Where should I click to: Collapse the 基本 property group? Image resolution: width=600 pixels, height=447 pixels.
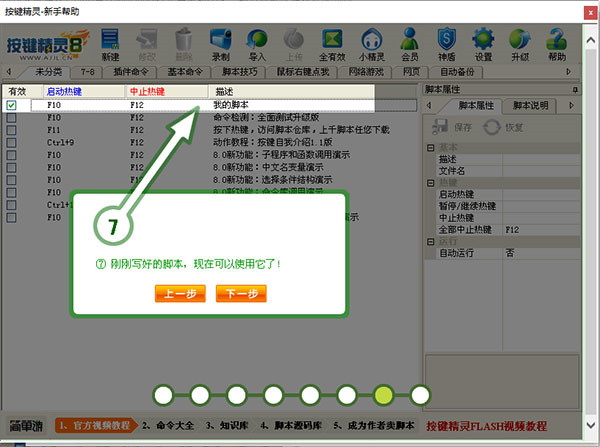tap(430, 148)
